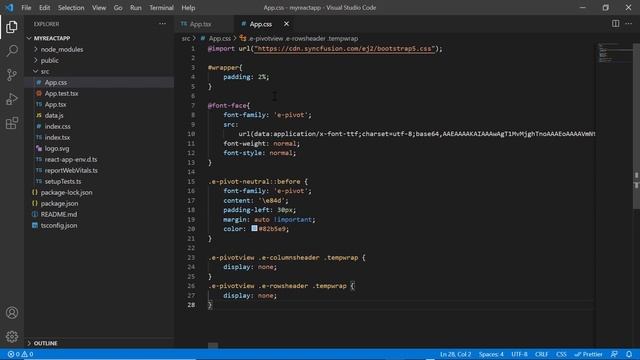
Task: Select App.css in the file tree
Action: point(56,82)
